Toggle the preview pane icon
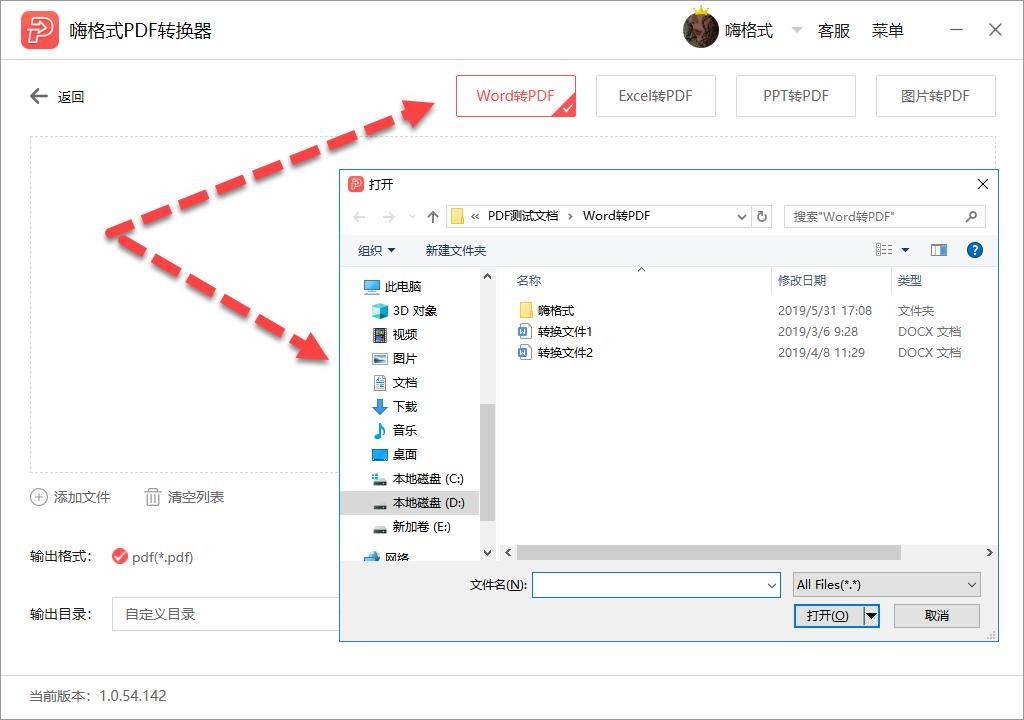Image resolution: width=1024 pixels, height=720 pixels. [938, 250]
